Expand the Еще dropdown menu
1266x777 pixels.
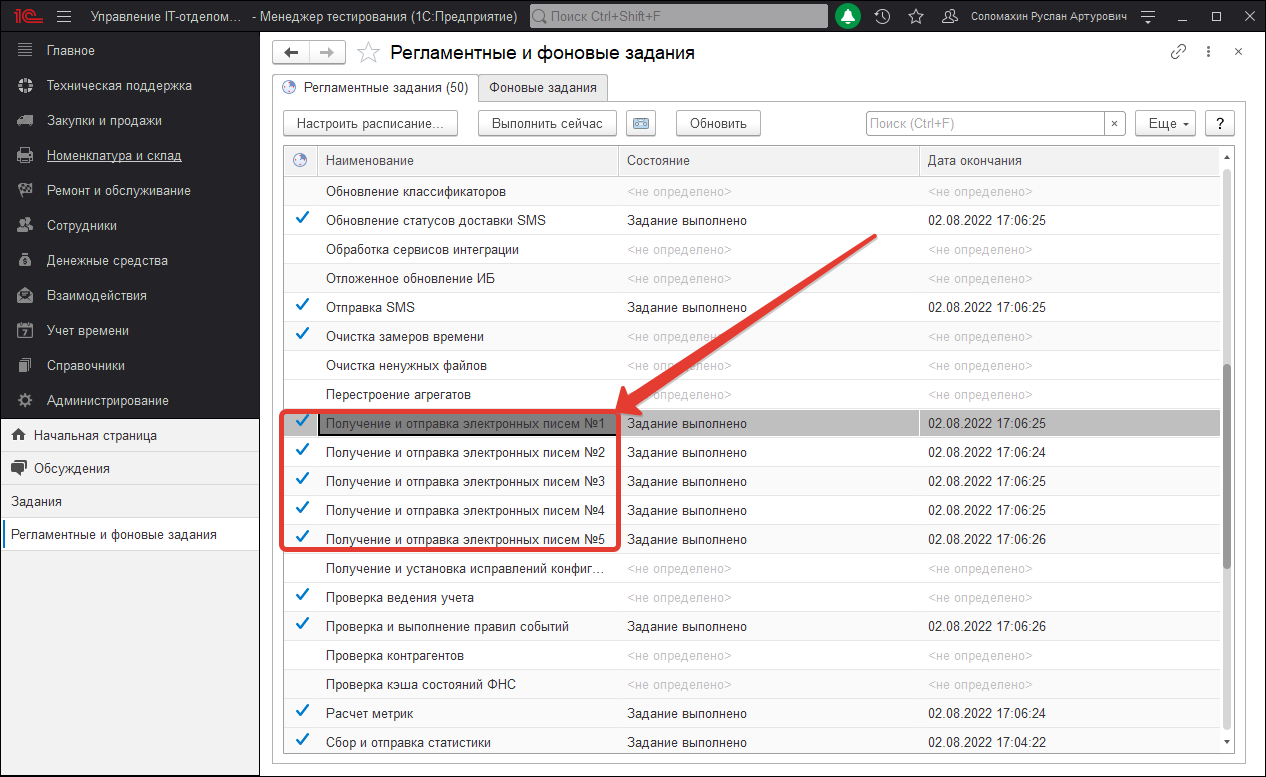pos(1165,123)
